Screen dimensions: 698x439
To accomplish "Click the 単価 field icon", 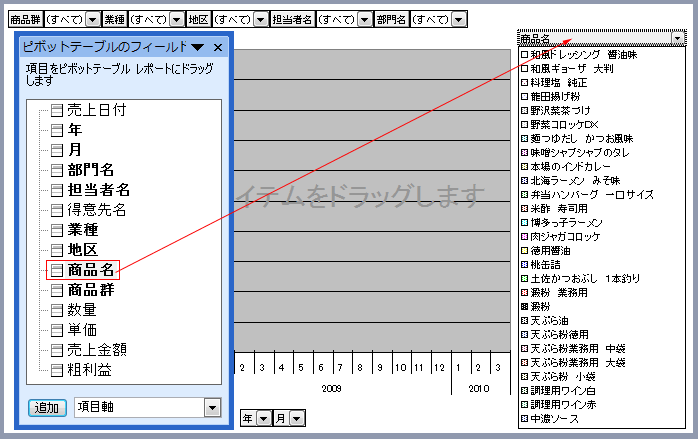I will click(57, 330).
